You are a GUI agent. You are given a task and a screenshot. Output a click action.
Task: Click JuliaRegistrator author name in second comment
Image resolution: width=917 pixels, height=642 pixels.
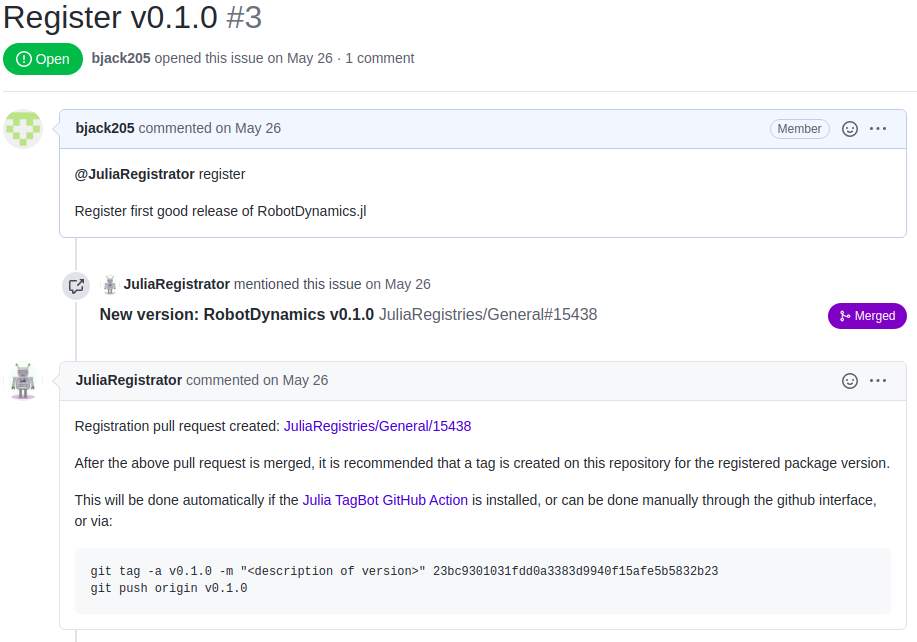(129, 380)
